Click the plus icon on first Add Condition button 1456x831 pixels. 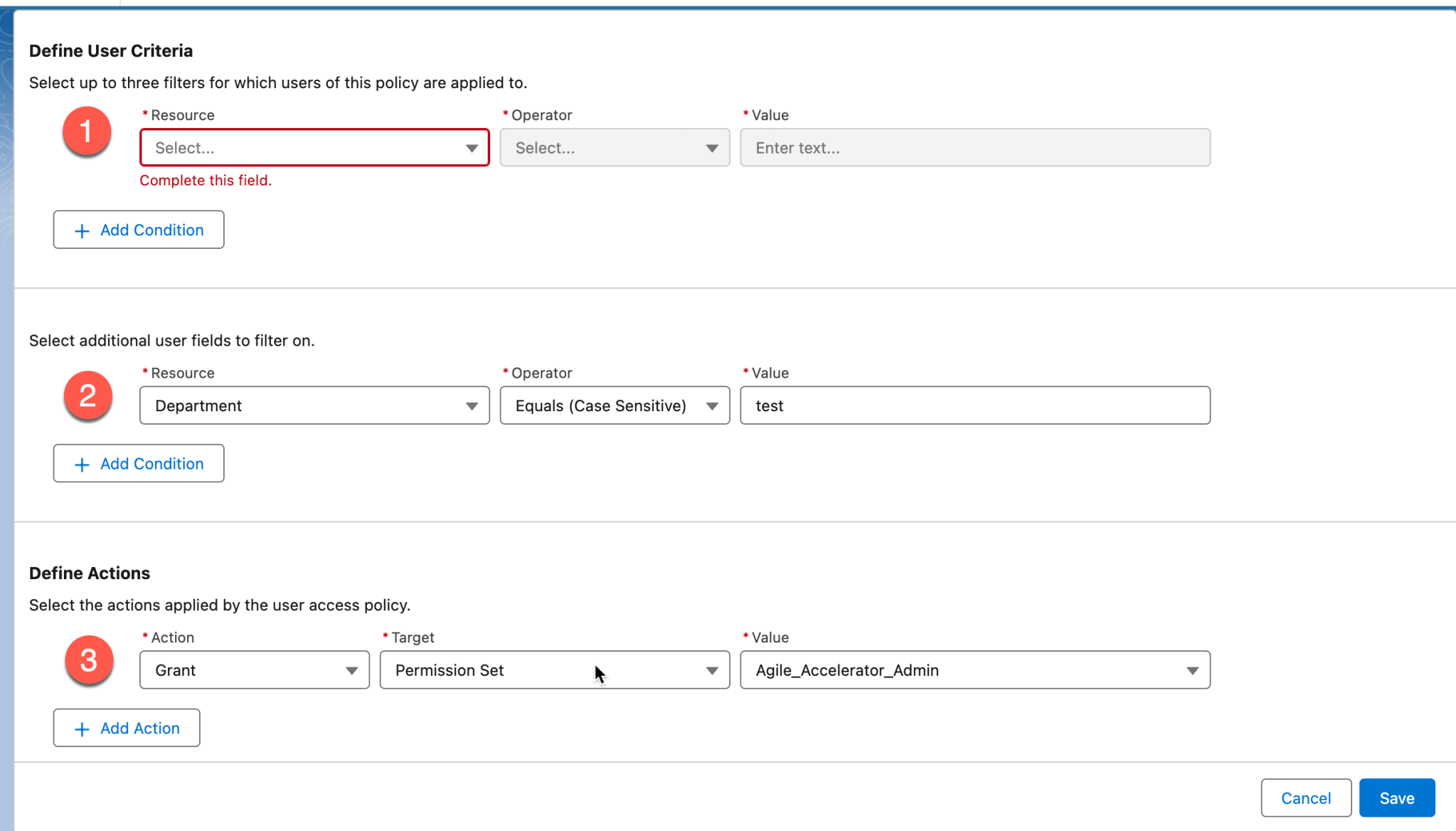pyautogui.click(x=81, y=229)
